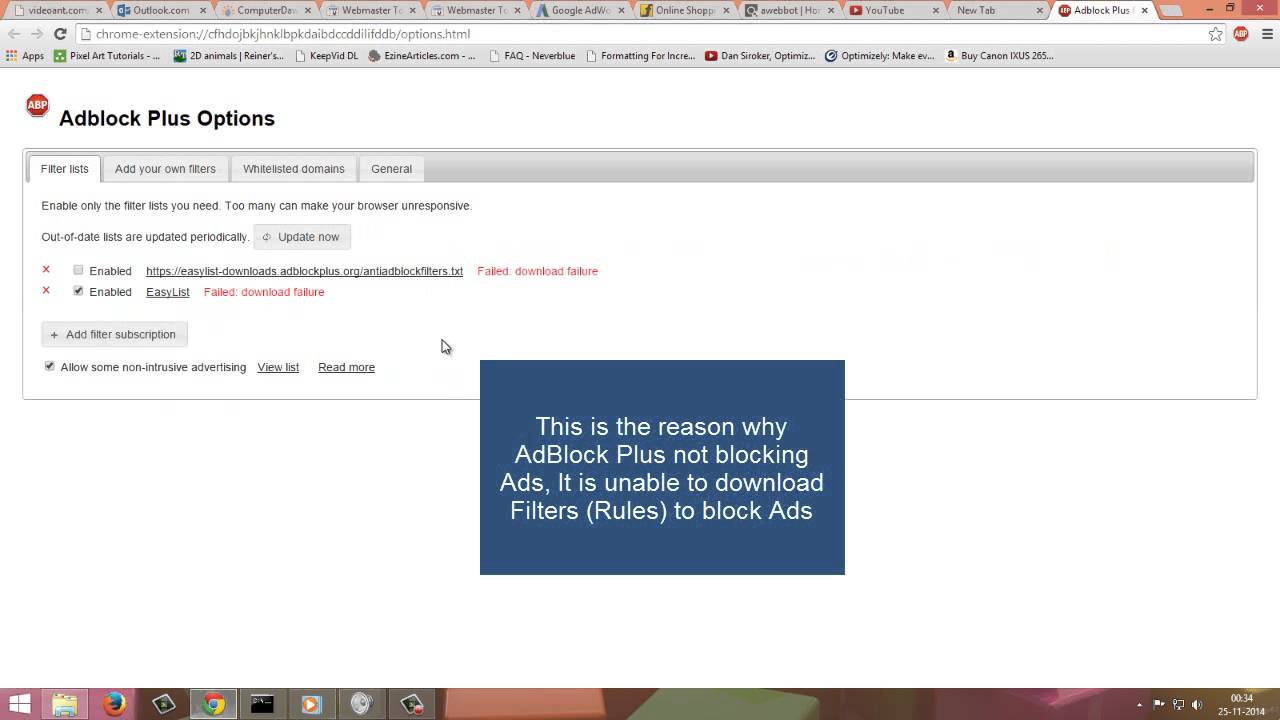Show hidden icons in the system tray
Screen dimensions: 1280x720
click(x=1140, y=705)
